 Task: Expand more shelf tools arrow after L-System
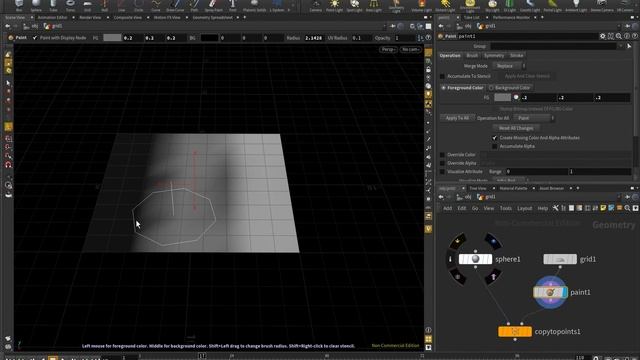(x=289, y=10)
